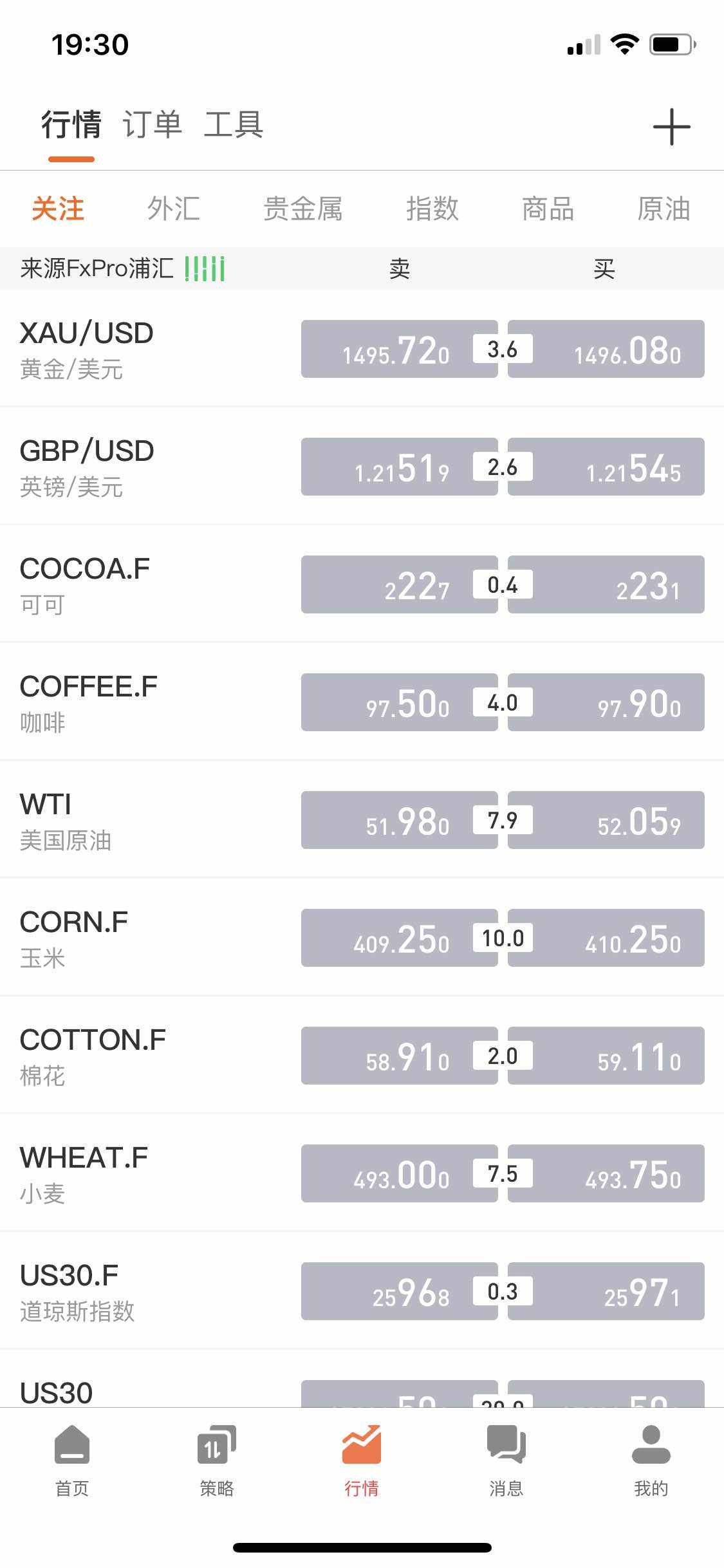Switch to the 工具 tab
Screen dimensions: 724x1568
(234, 124)
